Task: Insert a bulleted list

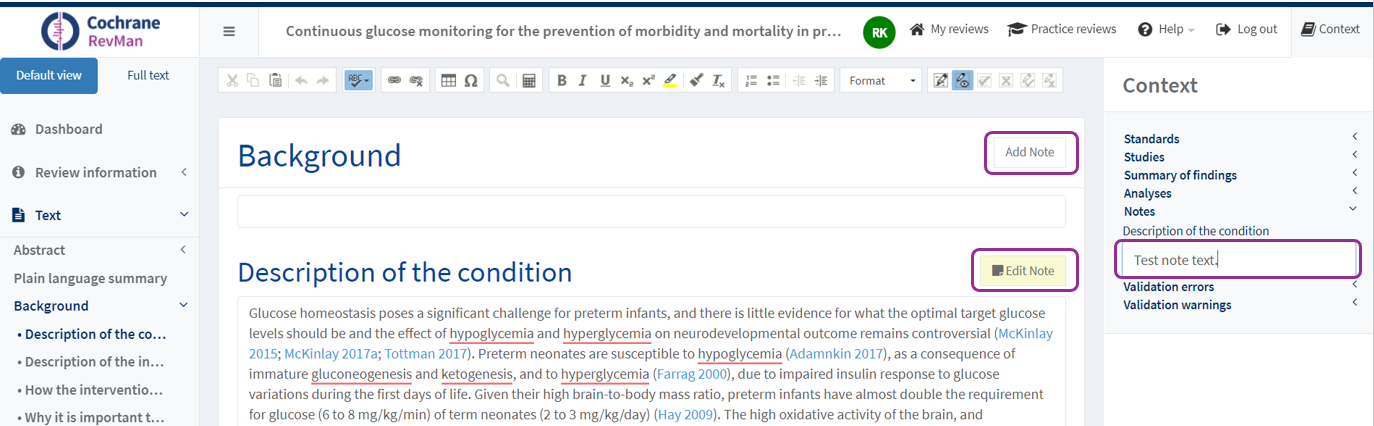Action: coord(771,81)
